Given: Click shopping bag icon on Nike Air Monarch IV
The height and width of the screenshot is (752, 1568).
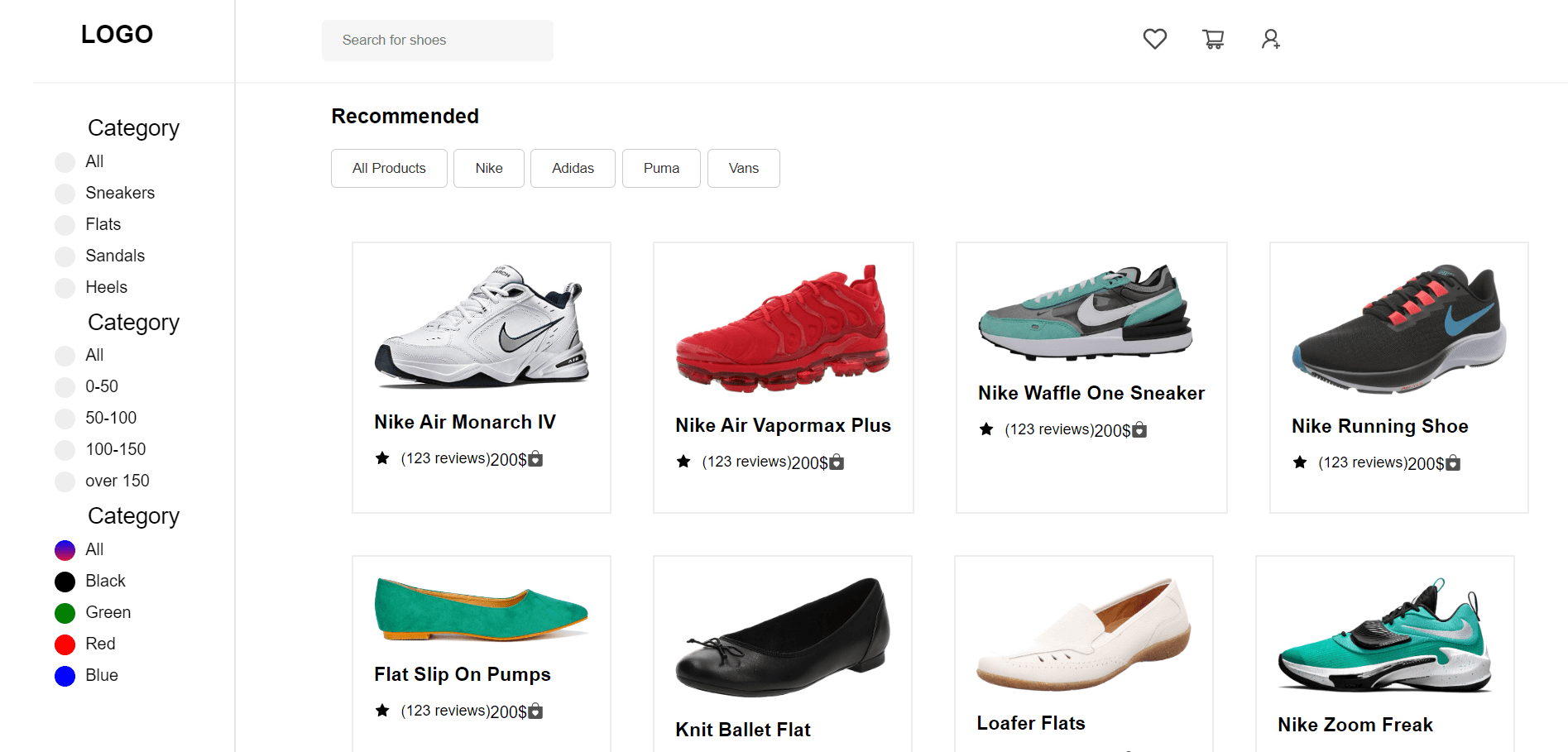Looking at the screenshot, I should (x=535, y=458).
